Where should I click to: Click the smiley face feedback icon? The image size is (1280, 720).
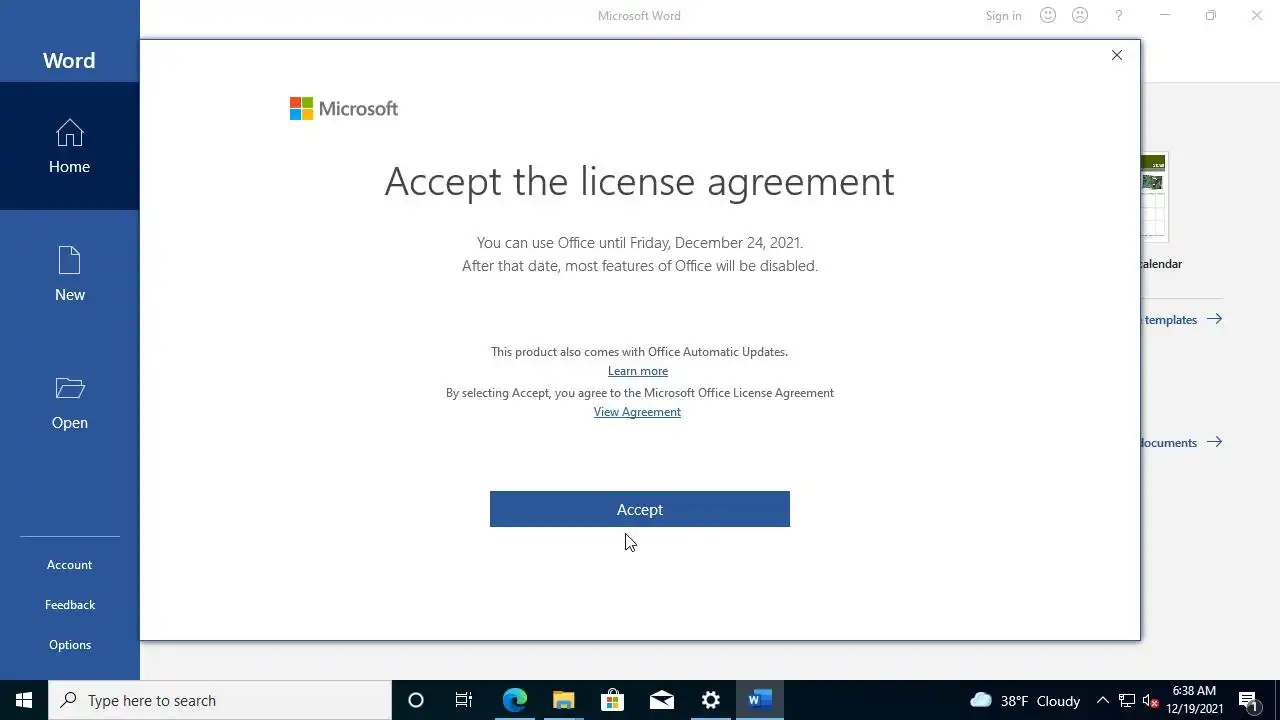pyautogui.click(x=1048, y=15)
